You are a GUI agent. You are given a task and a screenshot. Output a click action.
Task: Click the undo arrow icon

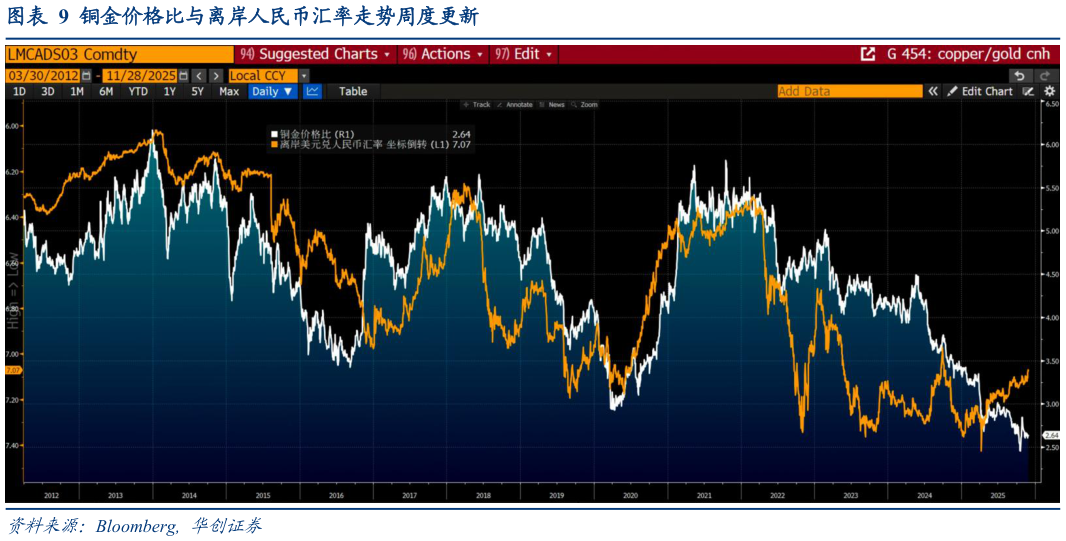click(1019, 75)
